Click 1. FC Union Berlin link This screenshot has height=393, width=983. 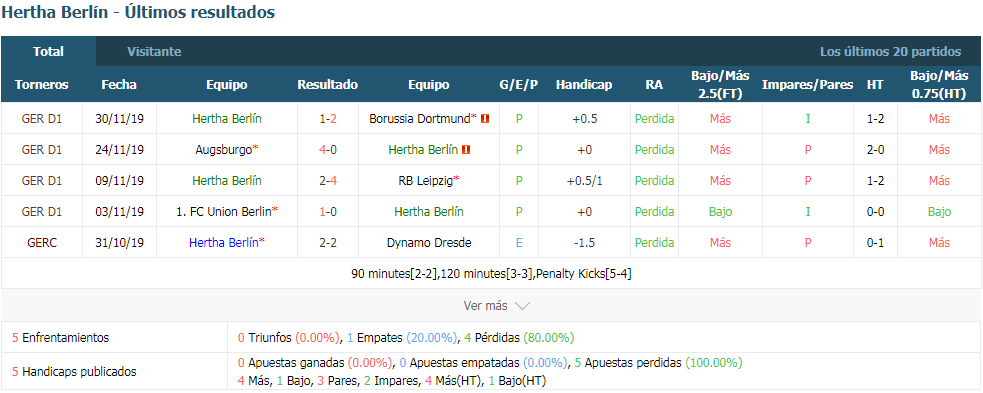pyautogui.click(x=224, y=212)
